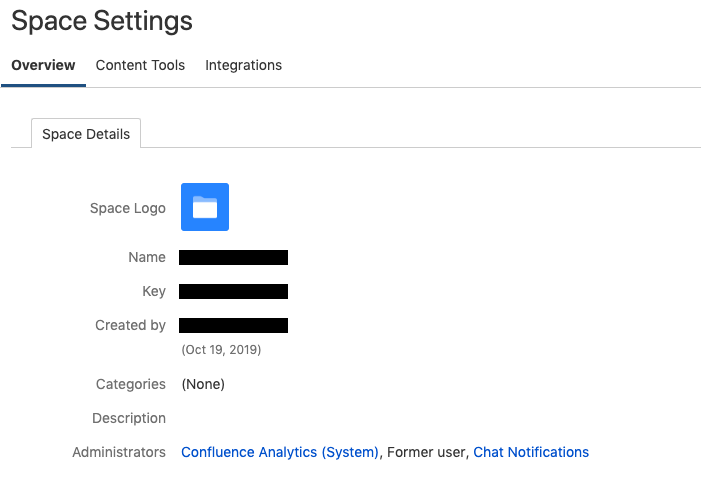Viewport: 701px width, 504px height.
Task: Click the Former user text
Action: tap(426, 452)
